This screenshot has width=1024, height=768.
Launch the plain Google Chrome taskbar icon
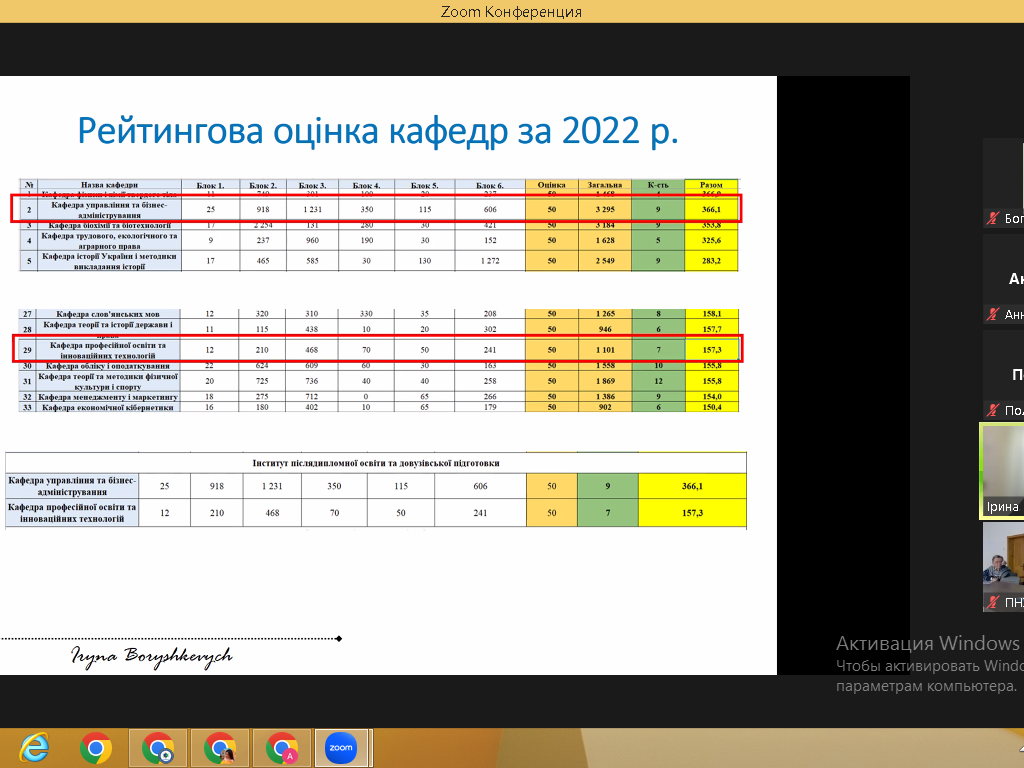click(96, 747)
